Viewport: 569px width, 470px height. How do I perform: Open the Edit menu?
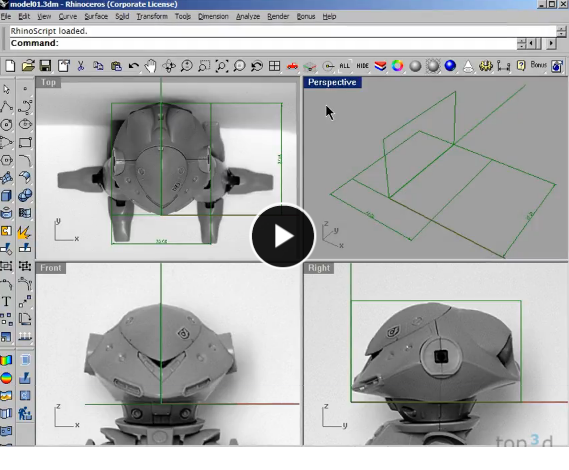pos(24,16)
